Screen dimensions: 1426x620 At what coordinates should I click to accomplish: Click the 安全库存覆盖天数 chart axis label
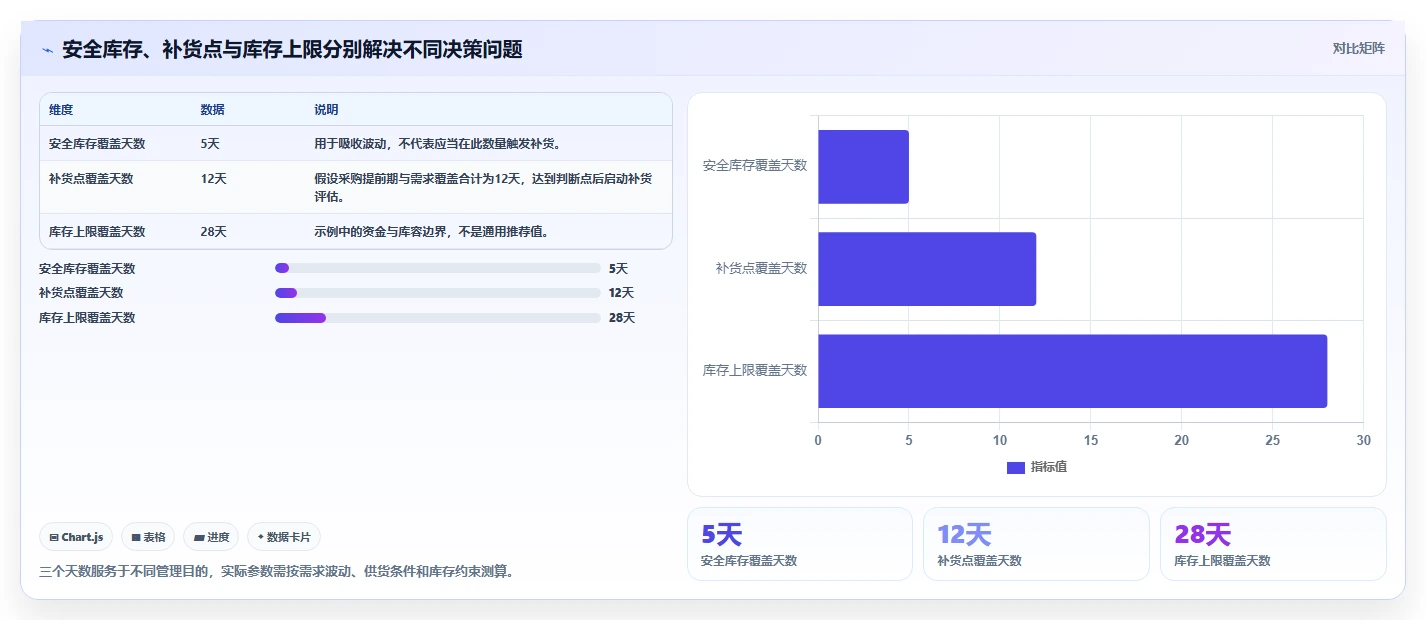coord(755,165)
